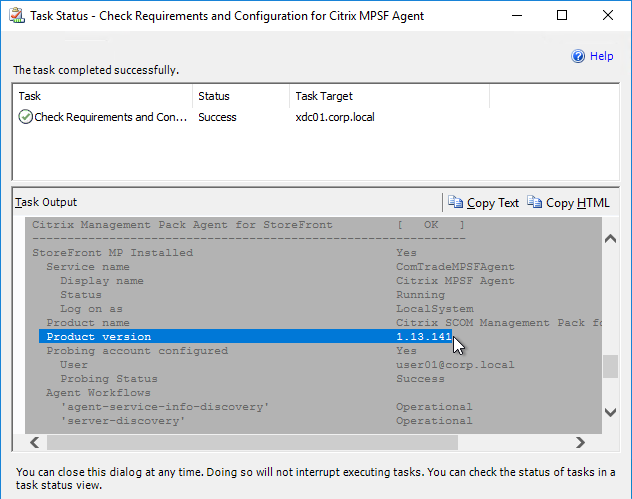632x499 pixels.
Task: Click the 1.13.141 version value
Action: [x=424, y=336]
